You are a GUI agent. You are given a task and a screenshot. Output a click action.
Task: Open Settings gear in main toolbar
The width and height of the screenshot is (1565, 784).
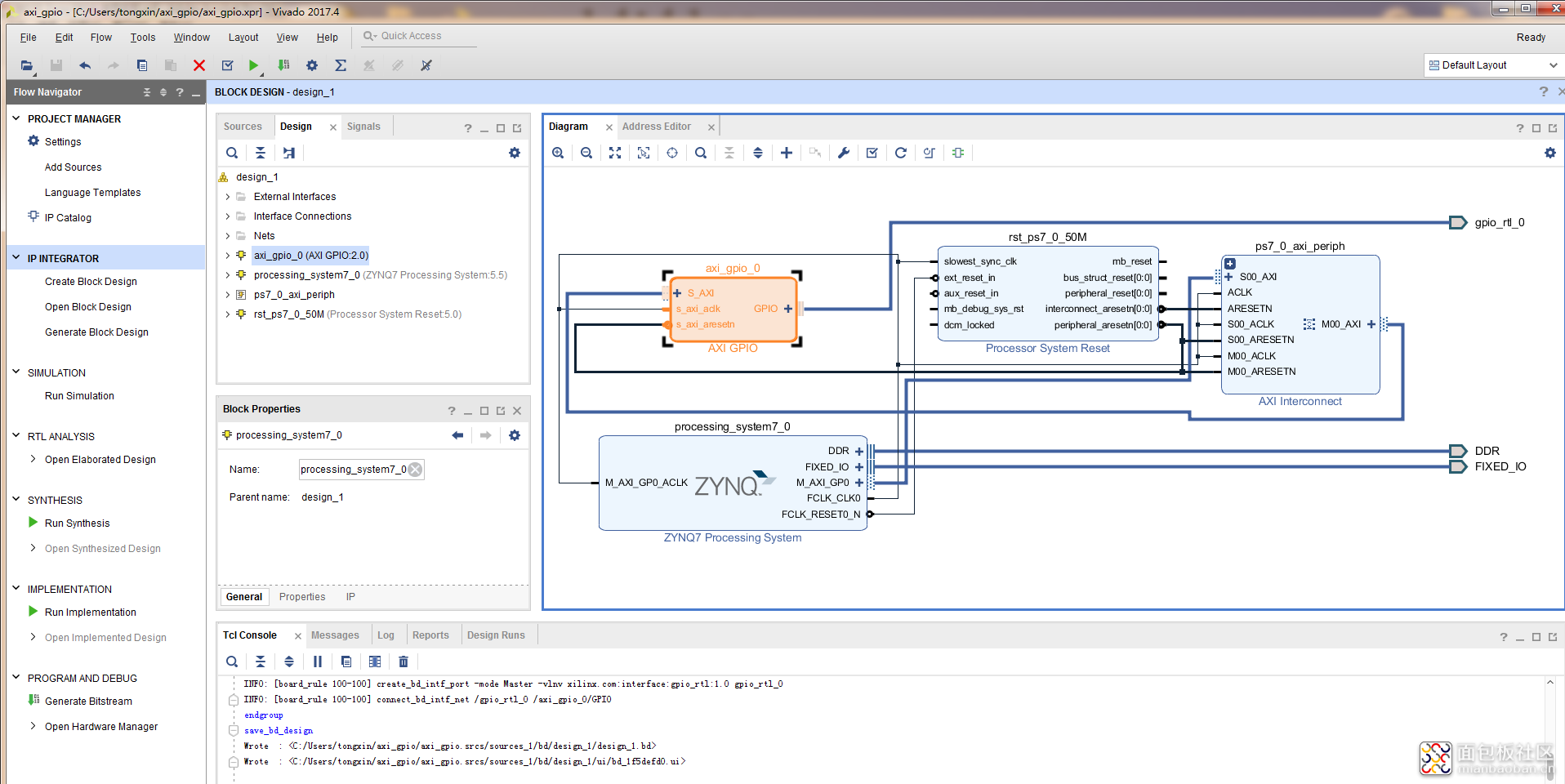point(312,65)
